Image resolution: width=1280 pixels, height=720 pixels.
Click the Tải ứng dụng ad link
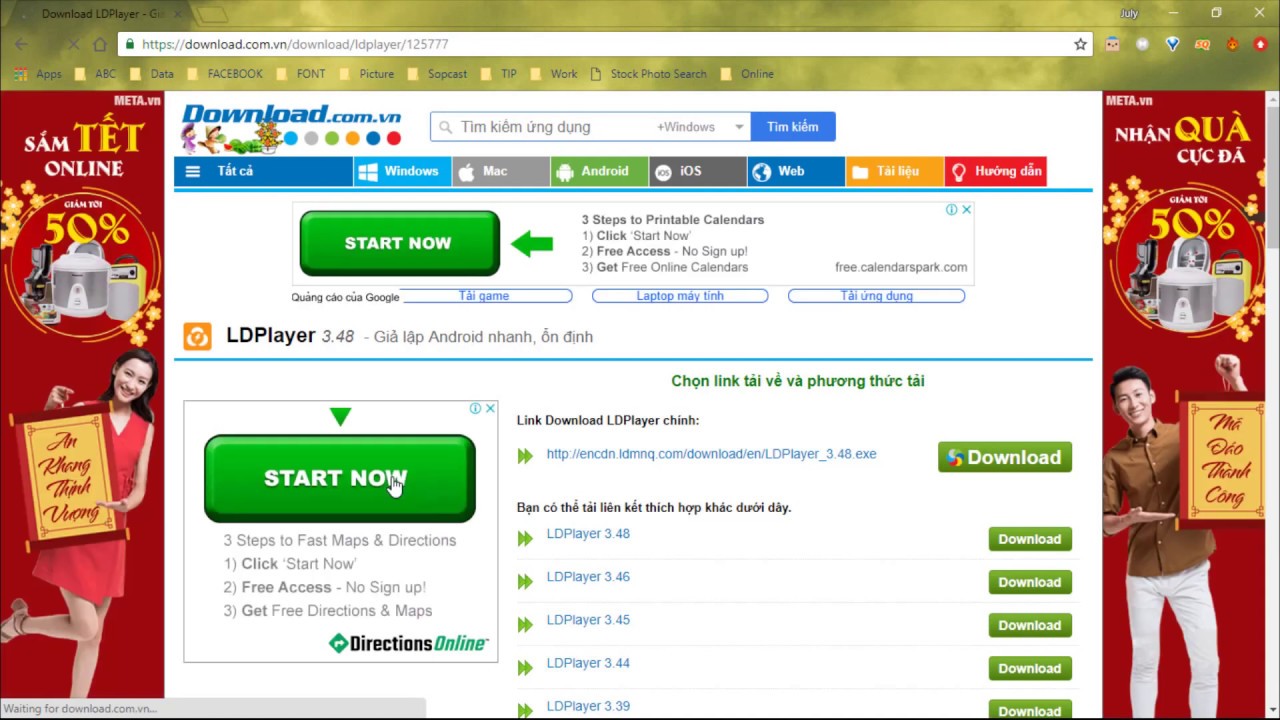pyautogui.click(x=877, y=296)
